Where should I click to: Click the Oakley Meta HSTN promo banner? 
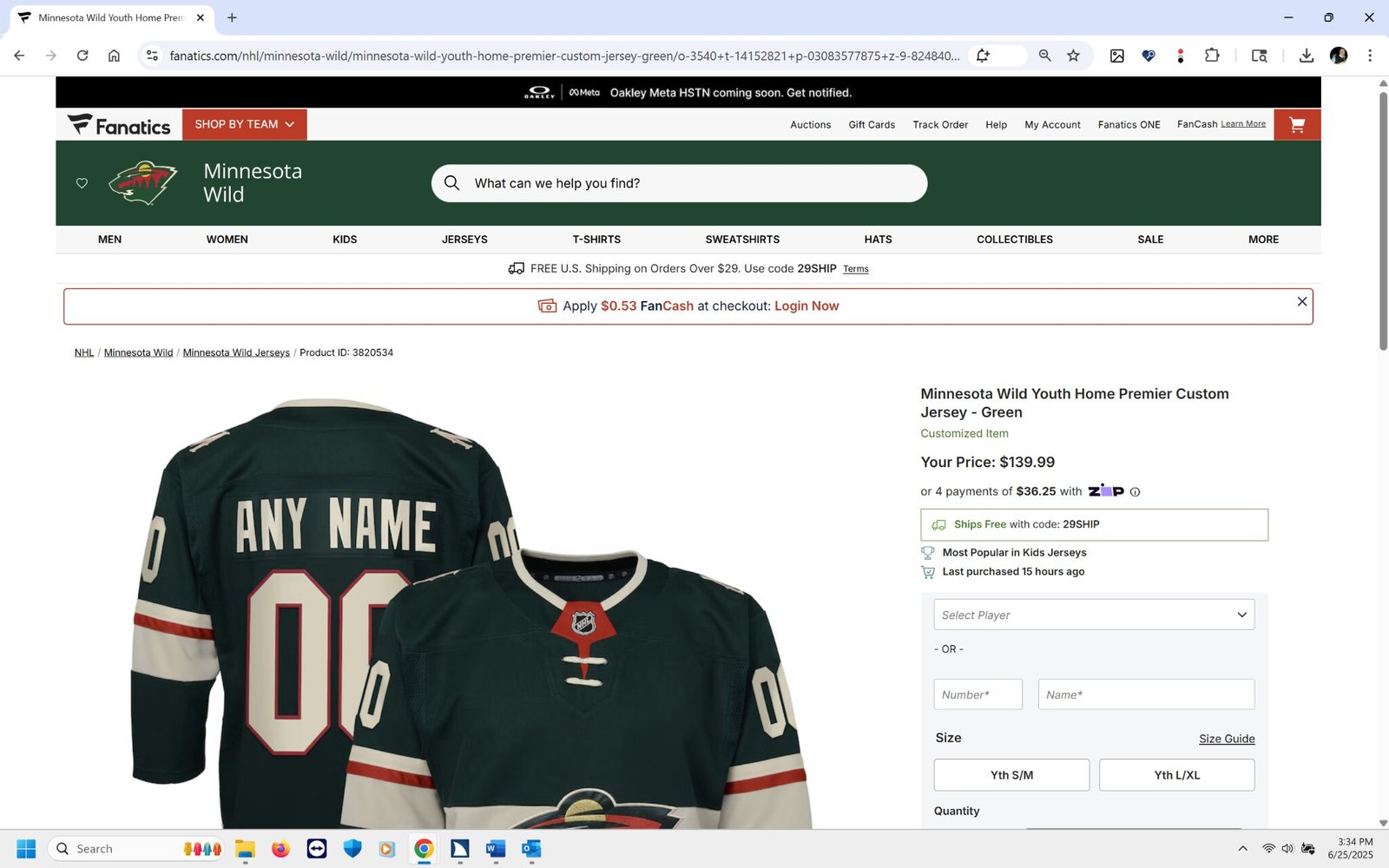pos(688,92)
